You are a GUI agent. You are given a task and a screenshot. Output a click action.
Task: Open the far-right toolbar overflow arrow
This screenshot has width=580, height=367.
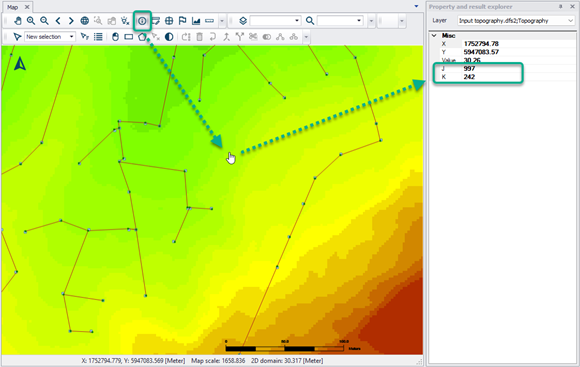tap(402, 21)
